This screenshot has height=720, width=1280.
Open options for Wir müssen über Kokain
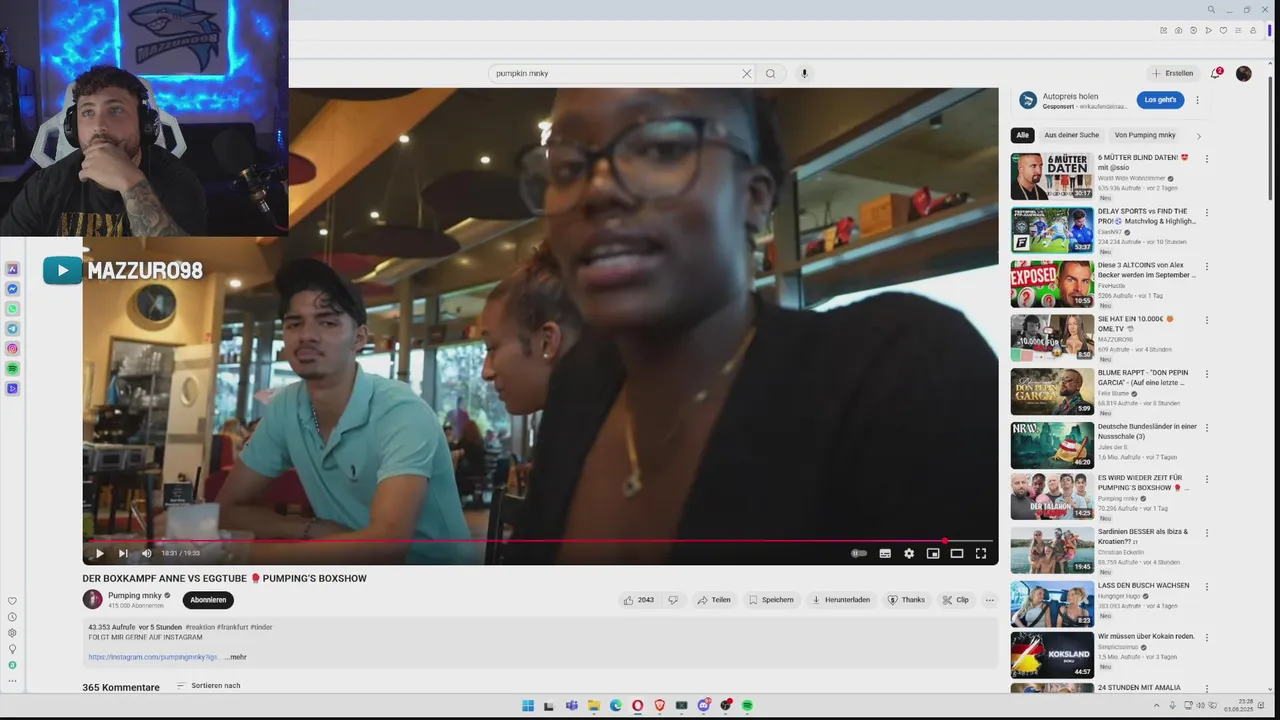click(x=1207, y=636)
